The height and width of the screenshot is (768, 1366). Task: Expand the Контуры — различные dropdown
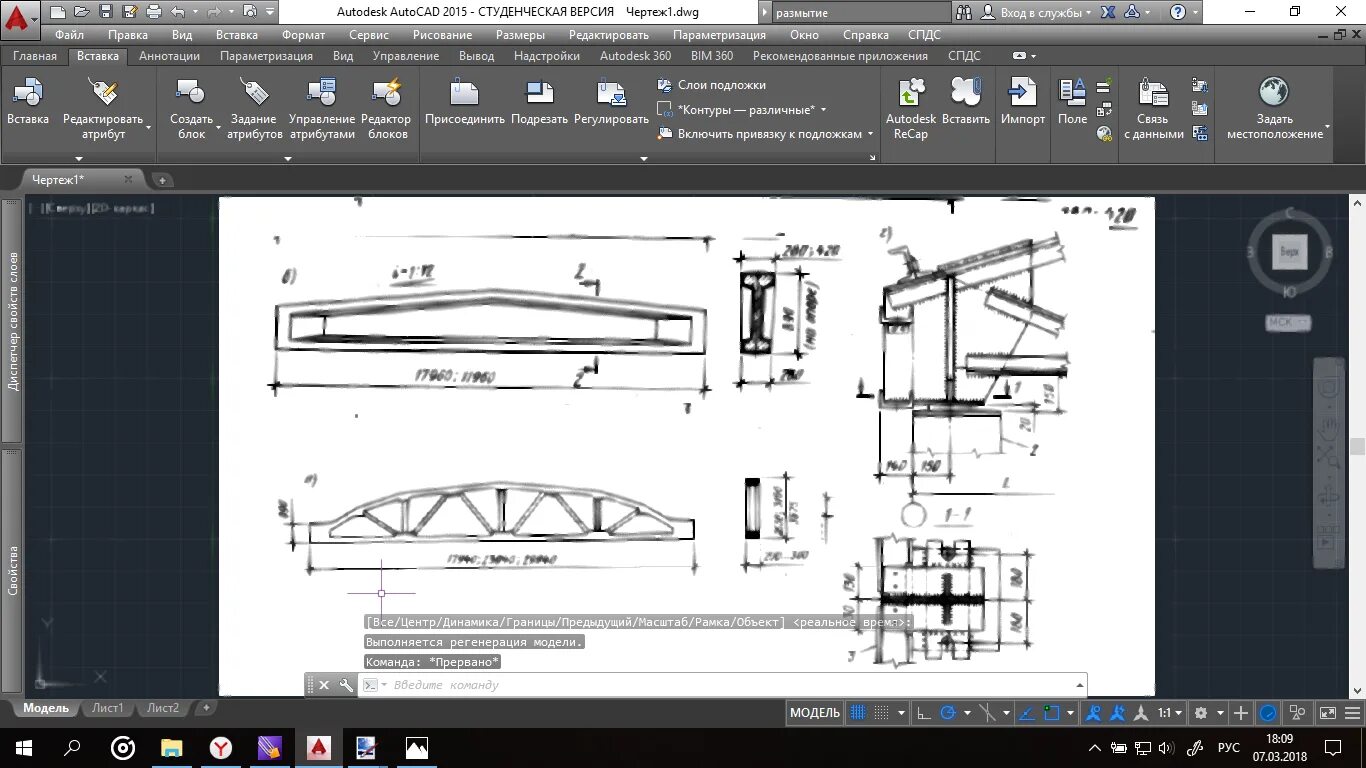[822, 110]
